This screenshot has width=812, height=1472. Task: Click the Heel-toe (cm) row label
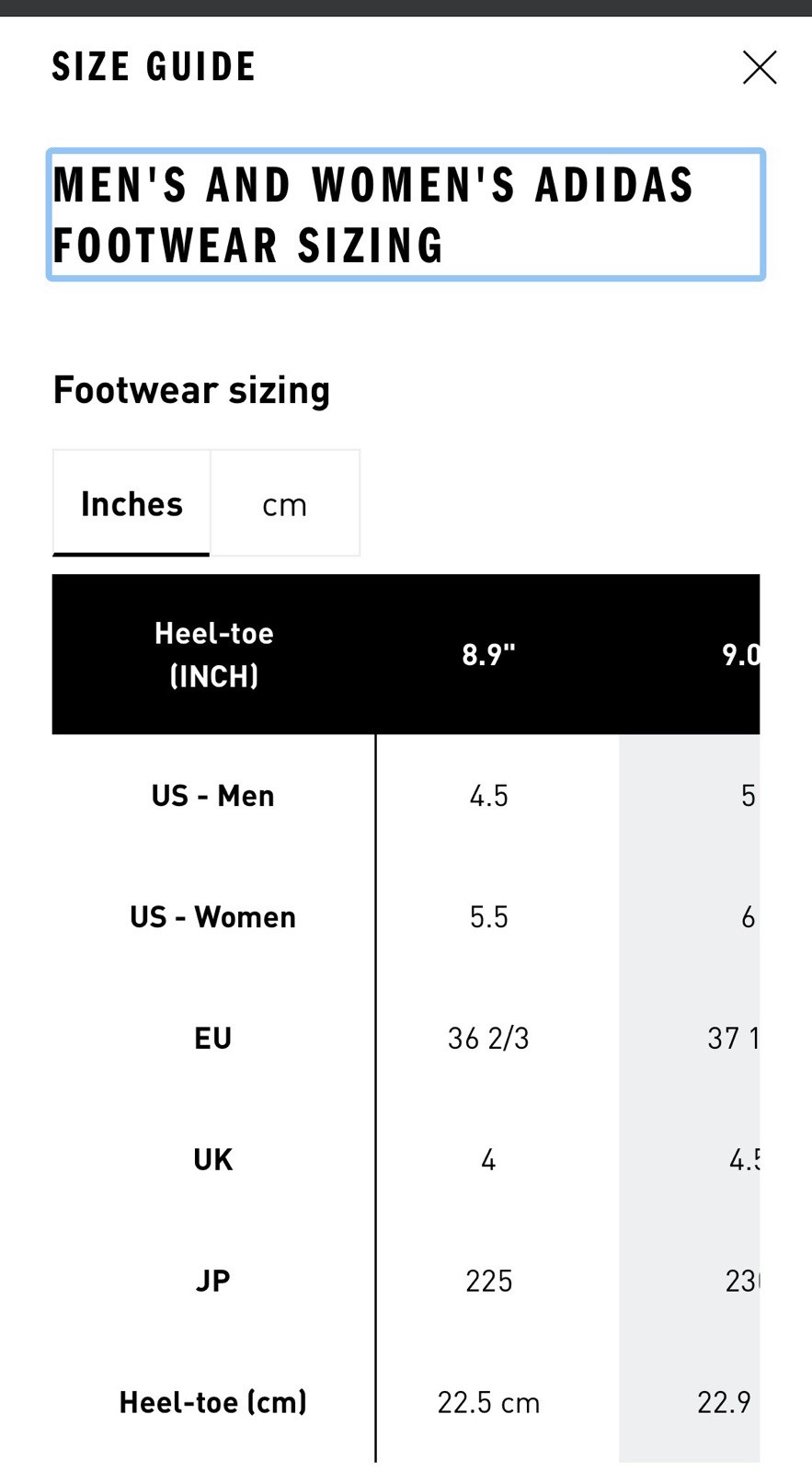click(x=213, y=1402)
